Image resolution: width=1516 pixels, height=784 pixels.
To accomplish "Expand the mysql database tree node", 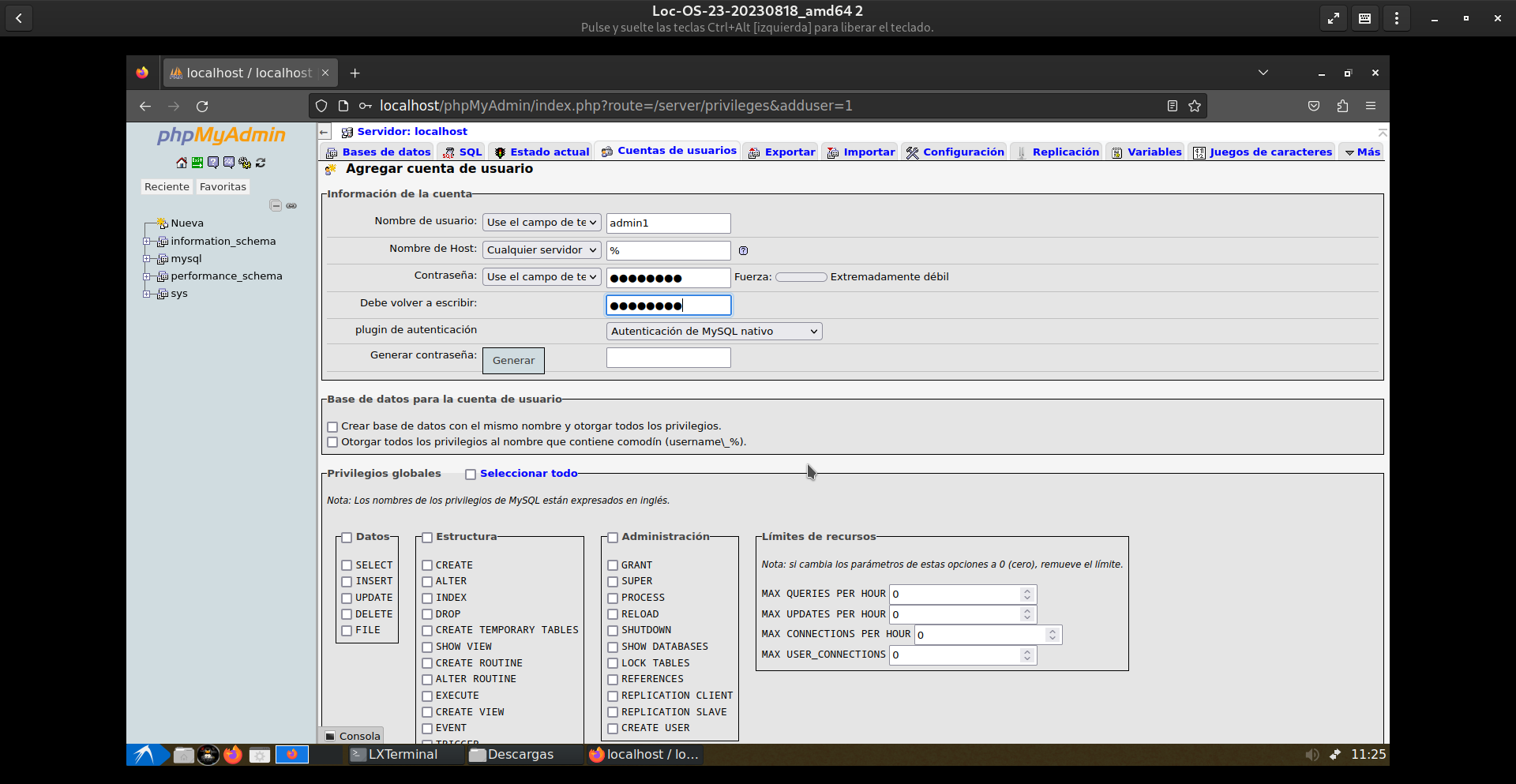I will (147, 259).
